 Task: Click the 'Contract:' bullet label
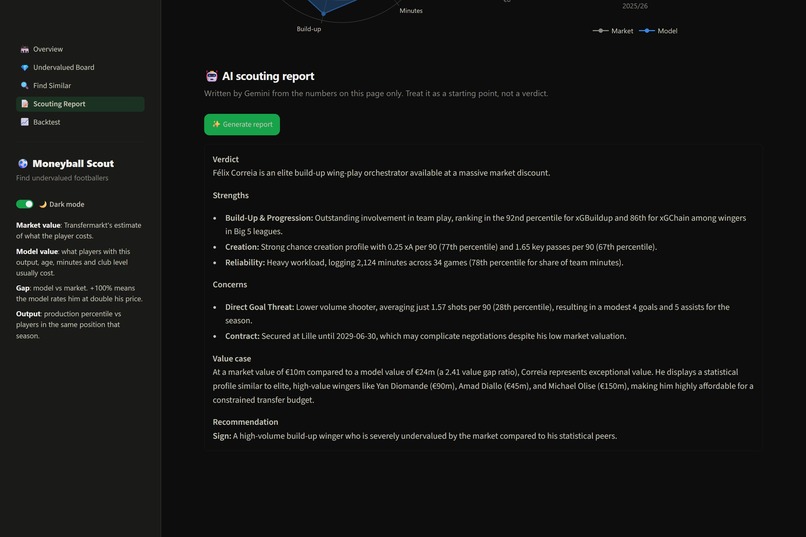(242, 336)
